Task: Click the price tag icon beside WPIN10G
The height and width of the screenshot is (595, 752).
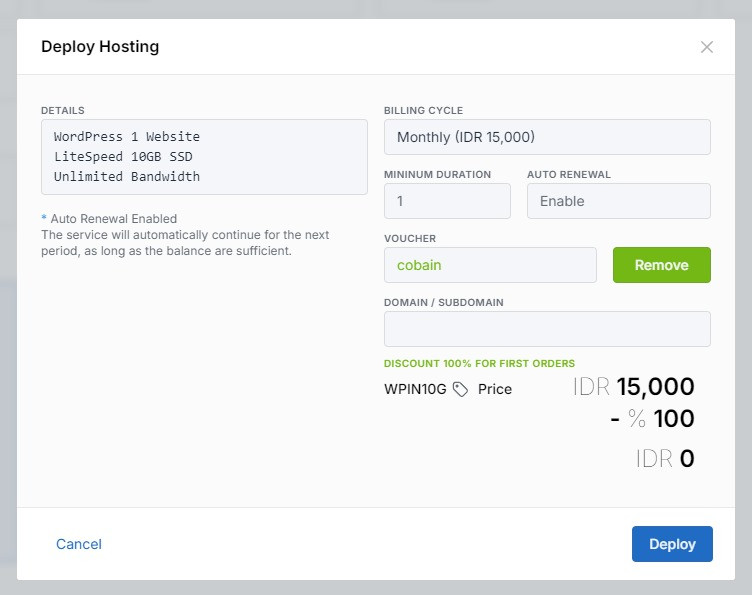Action: [x=460, y=389]
